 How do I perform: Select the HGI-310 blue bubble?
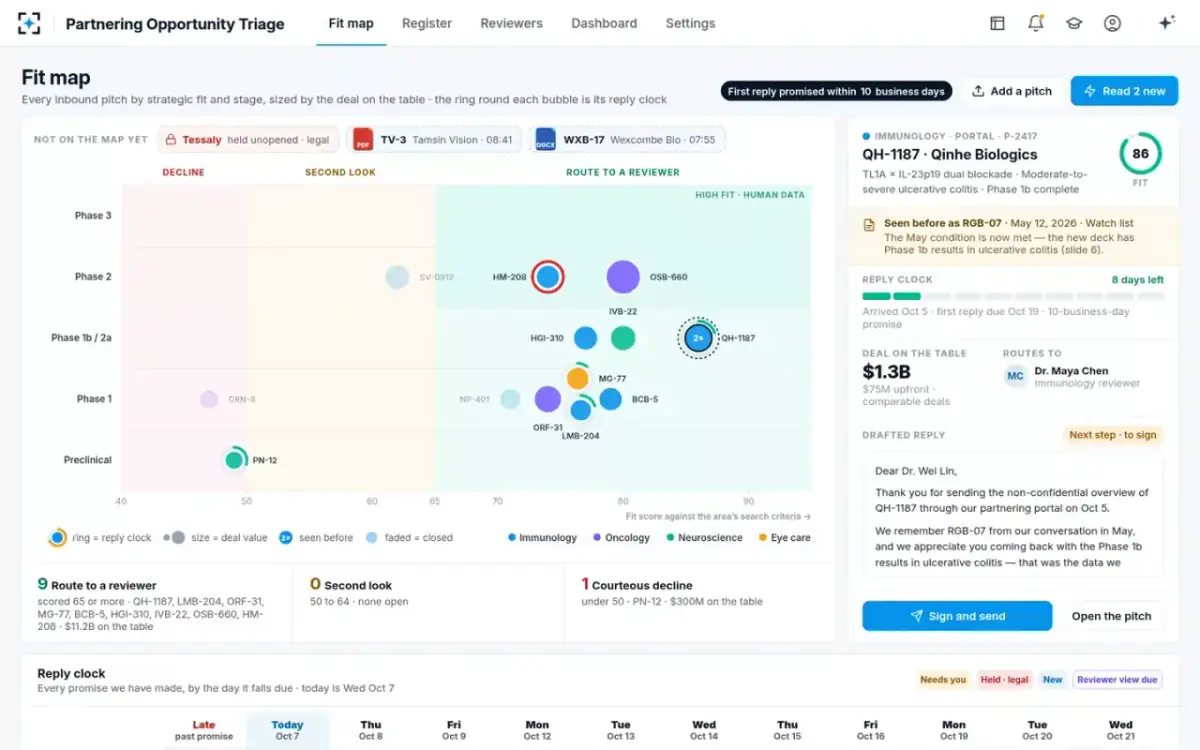586,338
